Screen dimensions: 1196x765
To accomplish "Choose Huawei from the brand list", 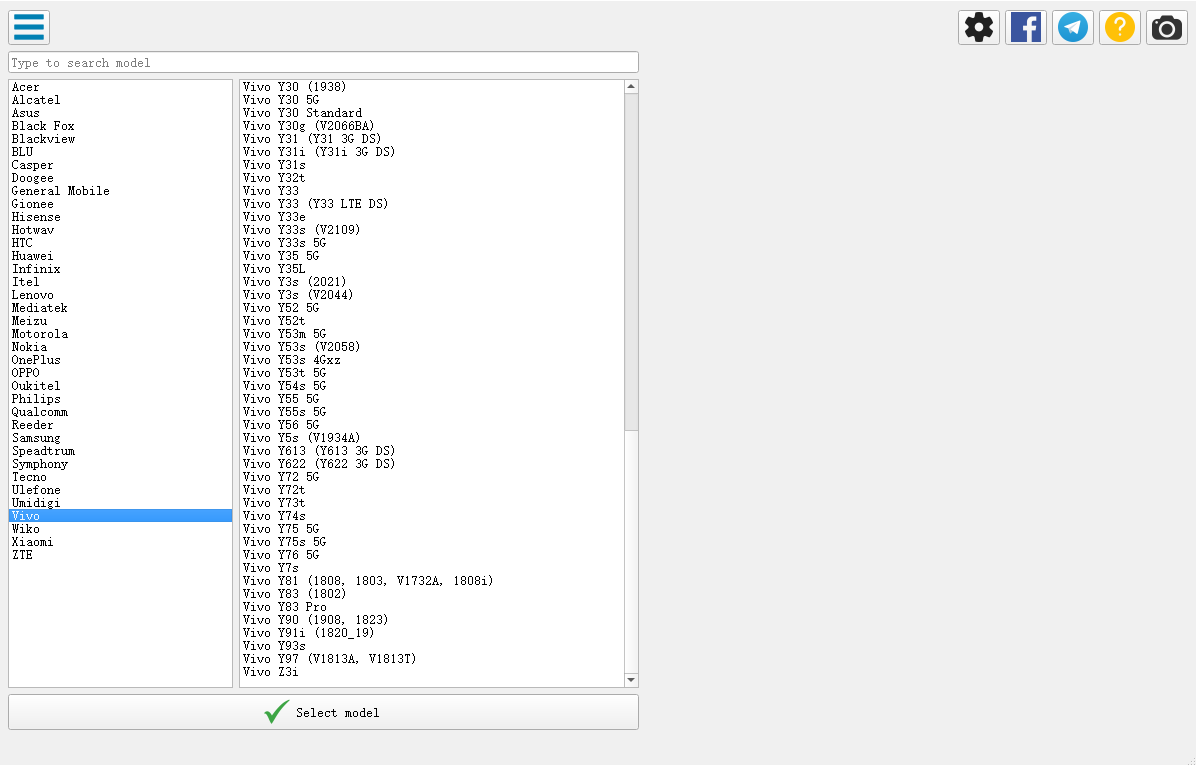I will click(33, 256).
